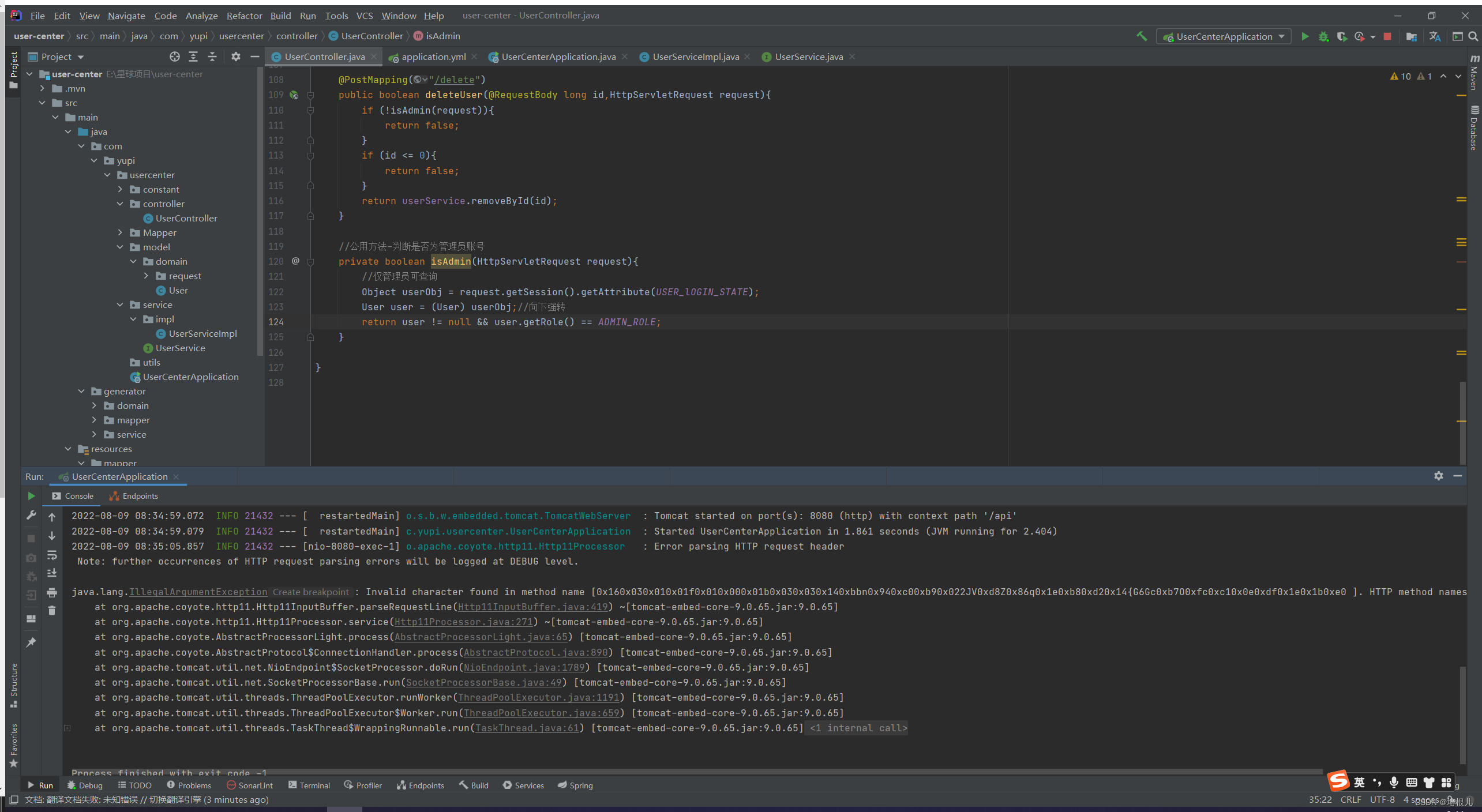The height and width of the screenshot is (812, 1482).
Task: Toggle scroll to end in console
Action: click(52, 573)
